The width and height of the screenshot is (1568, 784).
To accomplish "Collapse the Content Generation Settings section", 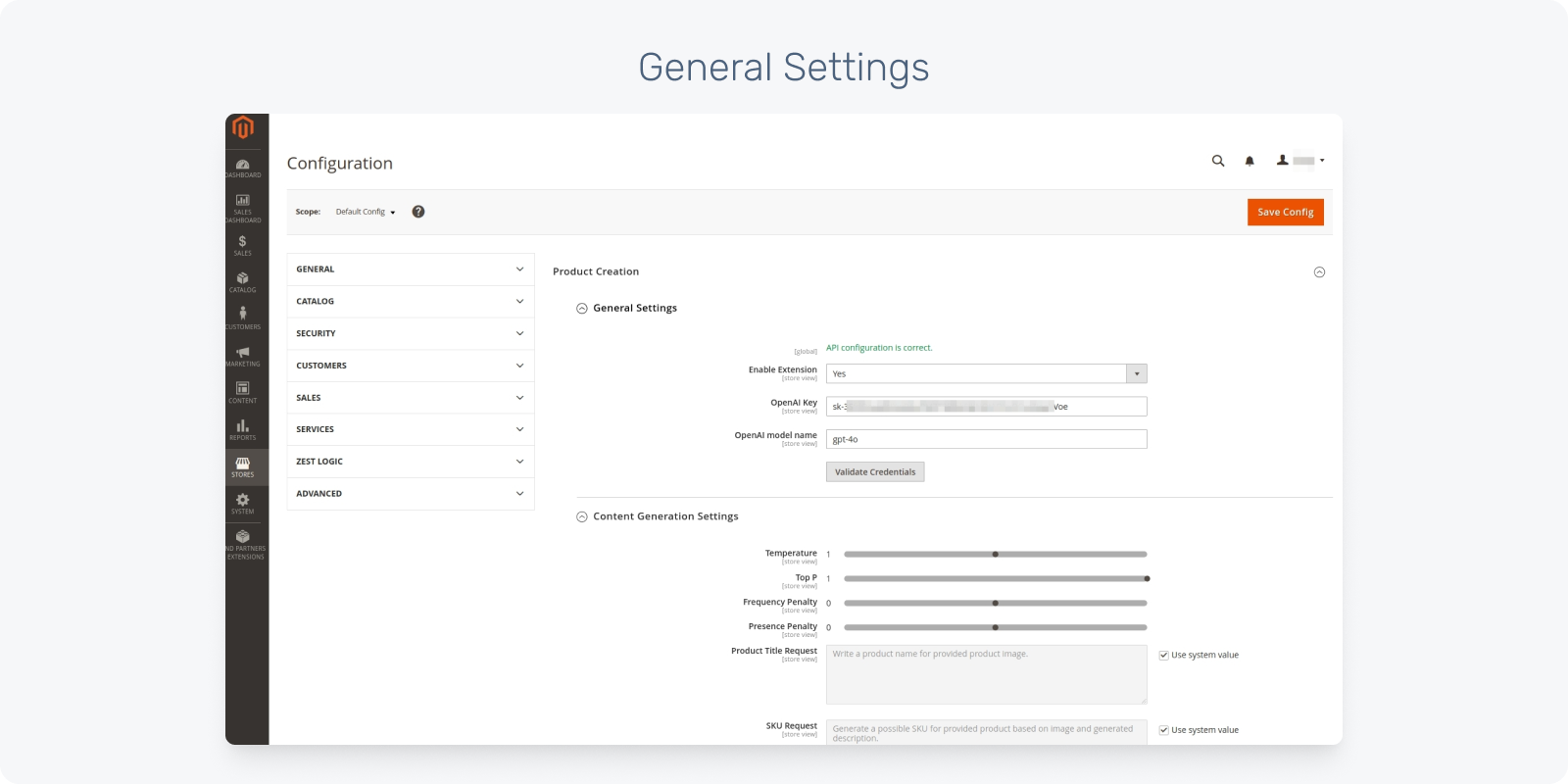I will coord(582,516).
